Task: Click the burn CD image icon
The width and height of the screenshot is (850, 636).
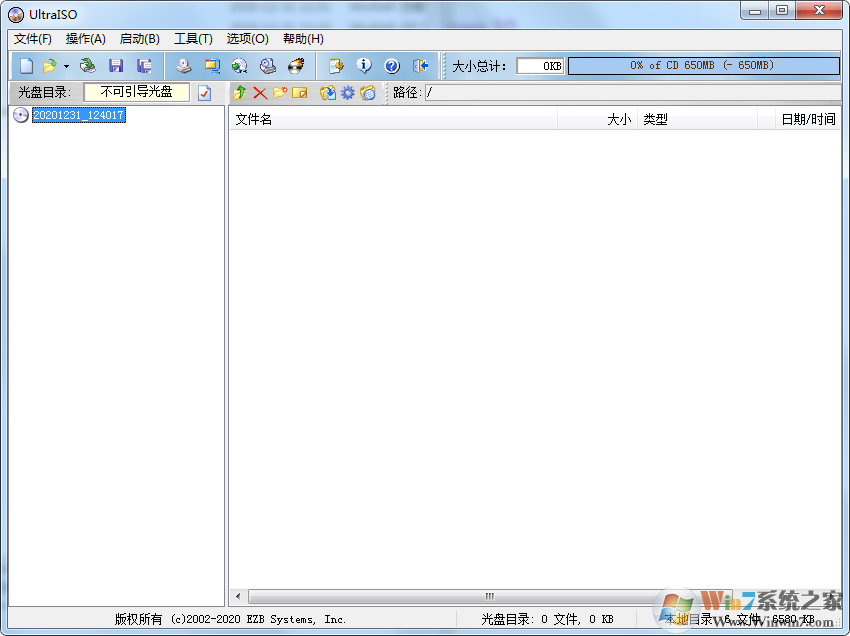Action: tap(295, 65)
